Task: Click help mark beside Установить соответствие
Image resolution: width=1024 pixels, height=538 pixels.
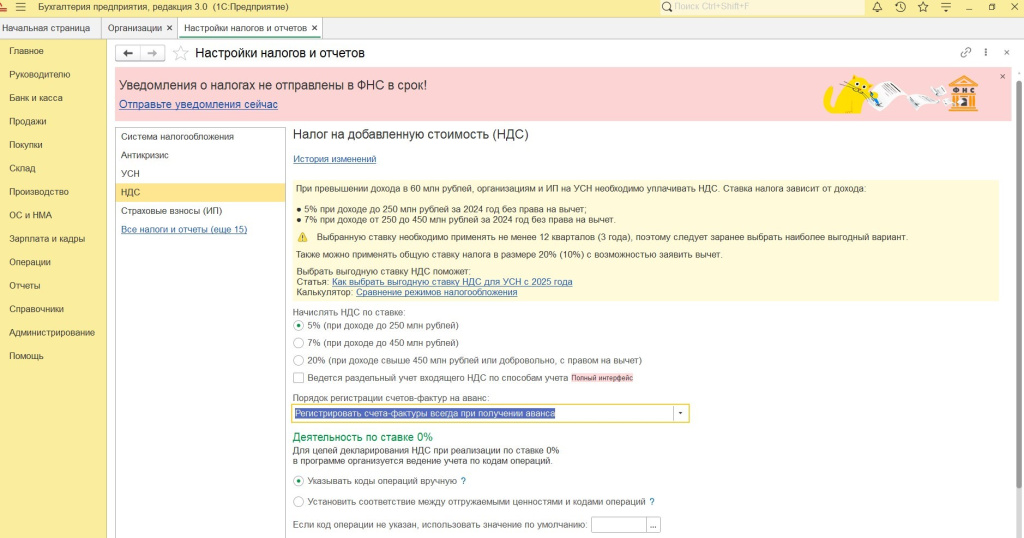Action: [x=652, y=502]
